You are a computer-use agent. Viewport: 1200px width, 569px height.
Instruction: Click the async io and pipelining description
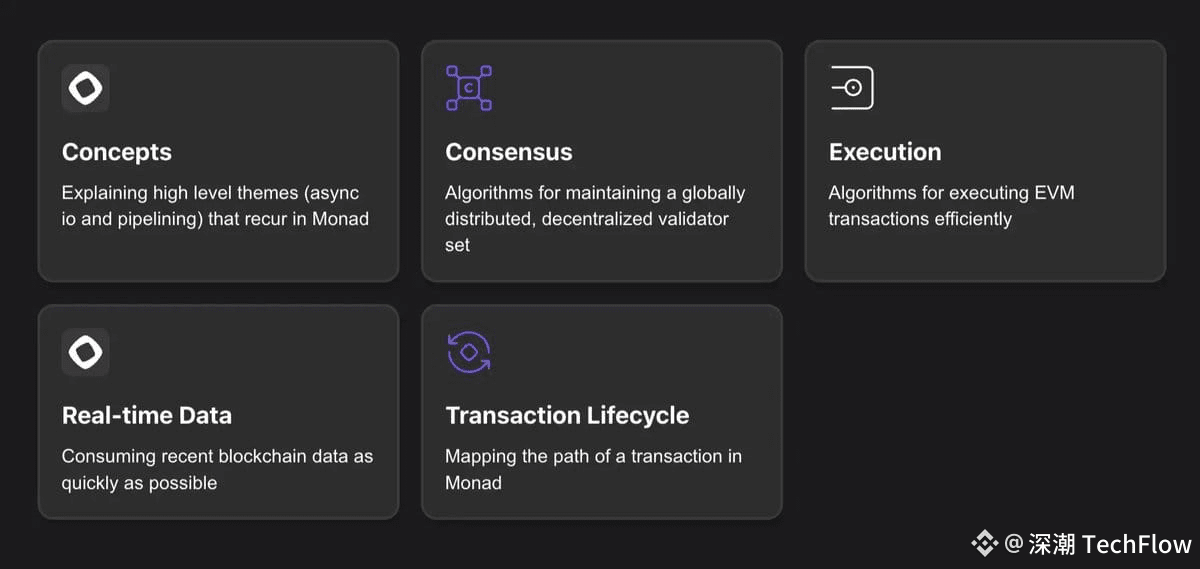[215, 206]
